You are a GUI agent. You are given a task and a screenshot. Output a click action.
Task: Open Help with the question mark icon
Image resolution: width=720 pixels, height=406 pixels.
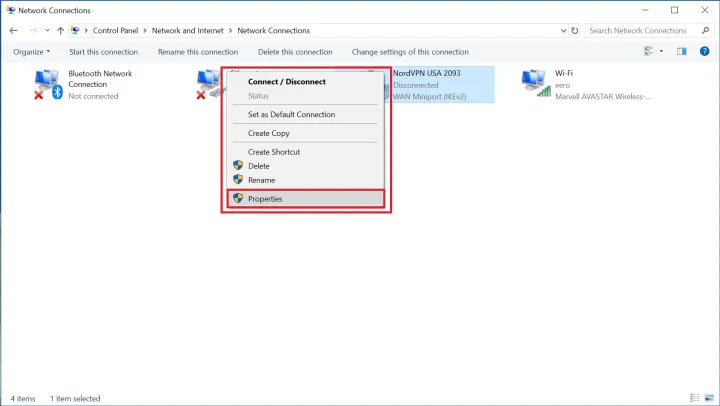pyautogui.click(x=704, y=51)
